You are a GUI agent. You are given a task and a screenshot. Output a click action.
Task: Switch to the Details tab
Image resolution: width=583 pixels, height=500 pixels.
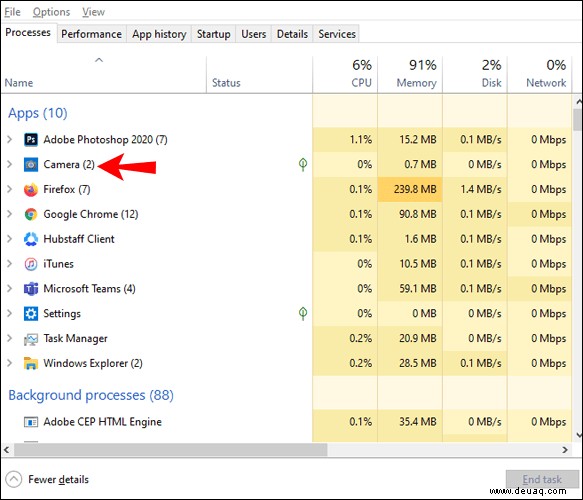click(292, 34)
